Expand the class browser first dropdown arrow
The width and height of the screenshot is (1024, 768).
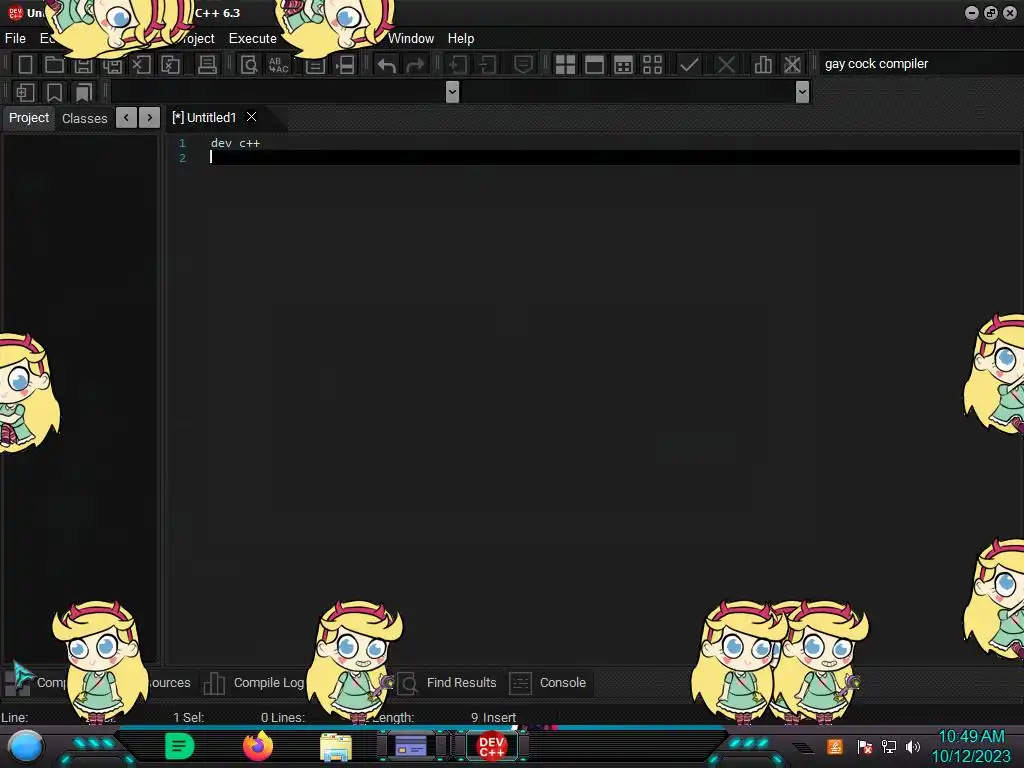click(452, 92)
